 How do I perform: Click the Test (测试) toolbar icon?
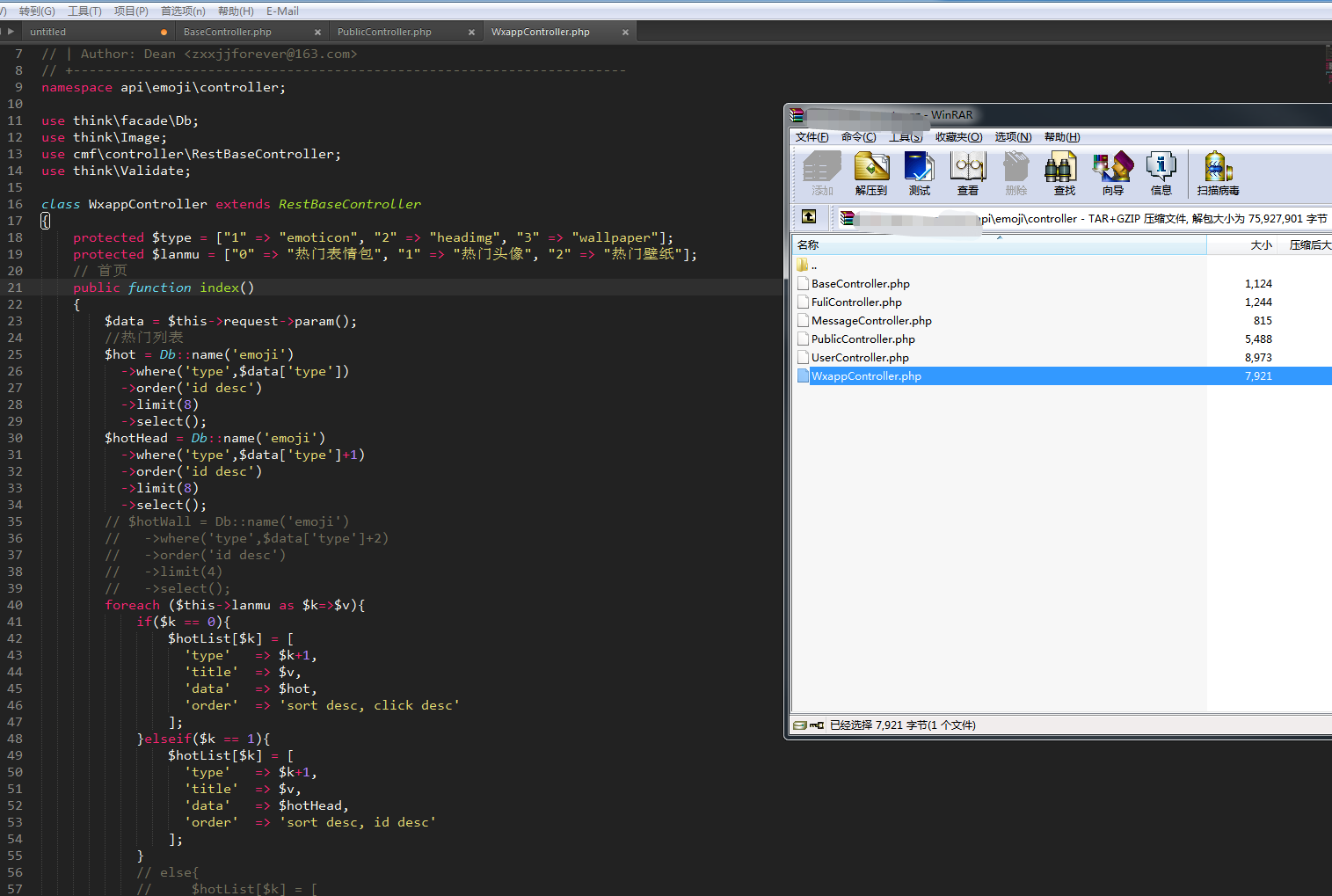(920, 173)
